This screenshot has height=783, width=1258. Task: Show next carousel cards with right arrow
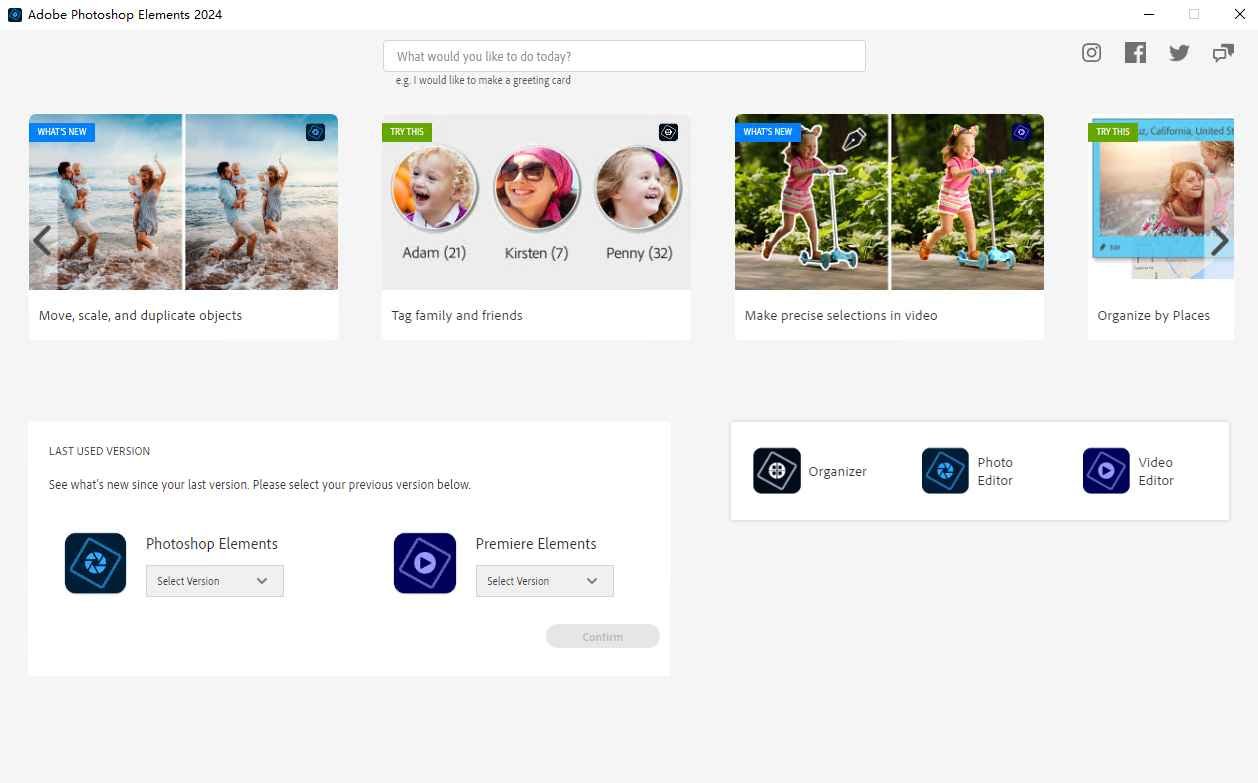click(1220, 240)
